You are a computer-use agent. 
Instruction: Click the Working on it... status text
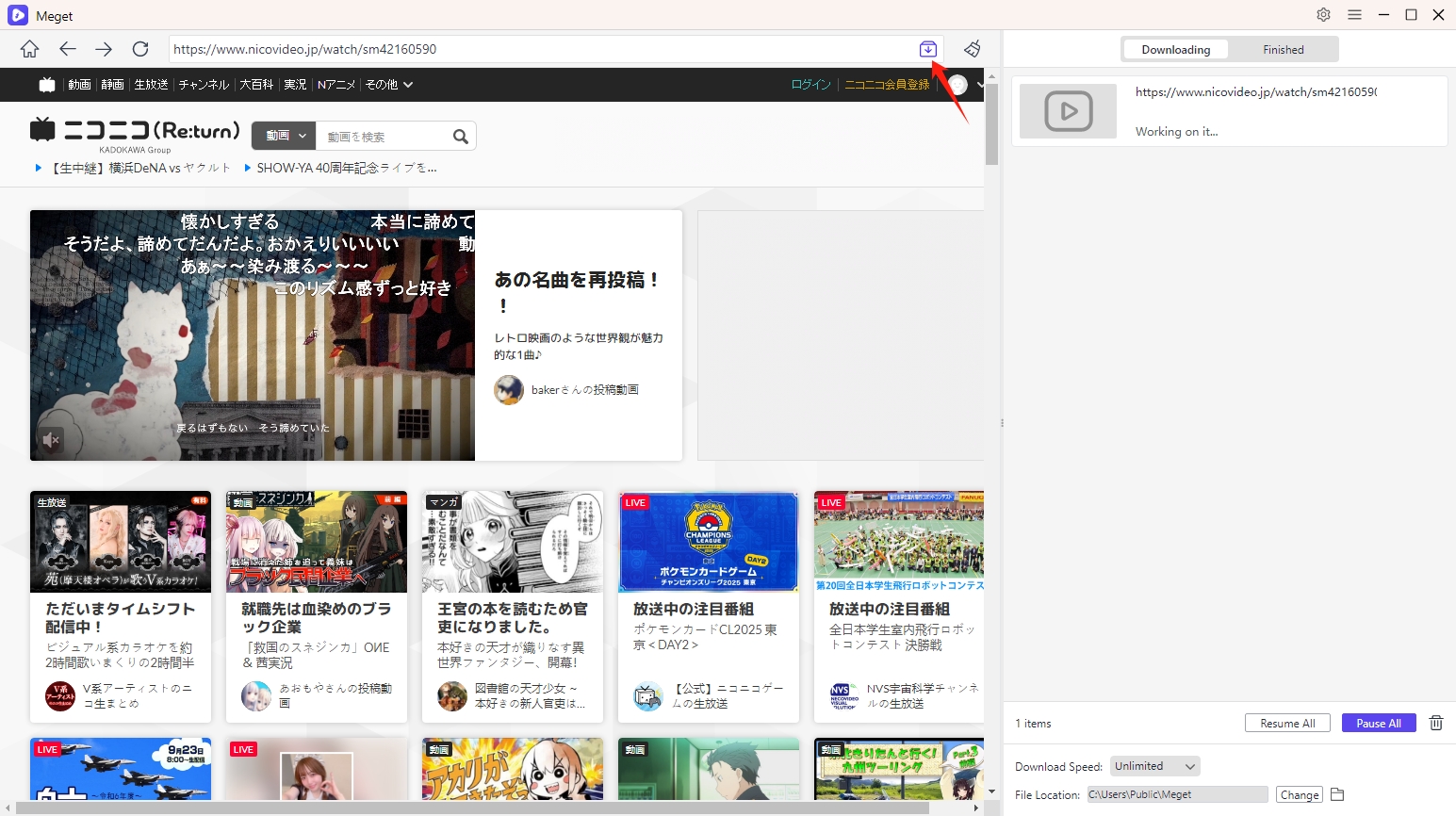click(1176, 132)
